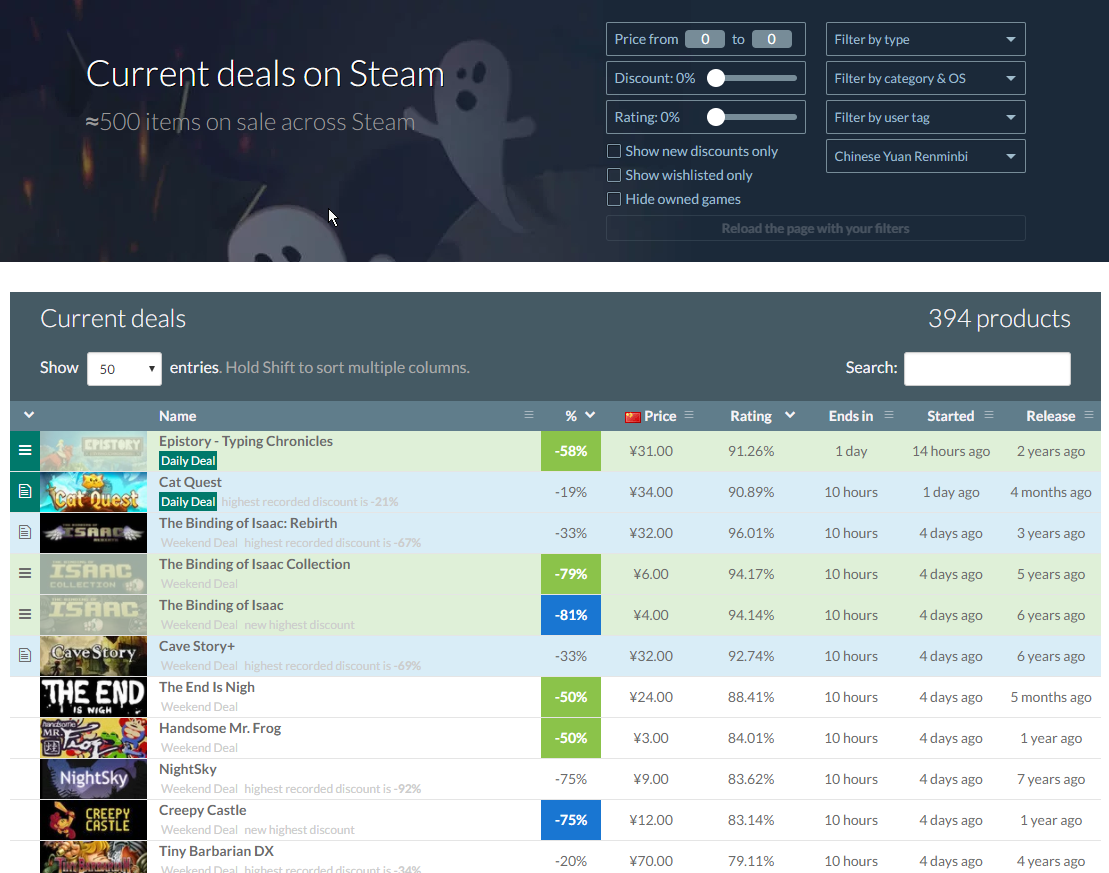Click the Daily Deal tag under Epistory
The image size is (1109, 873).
click(x=187, y=461)
